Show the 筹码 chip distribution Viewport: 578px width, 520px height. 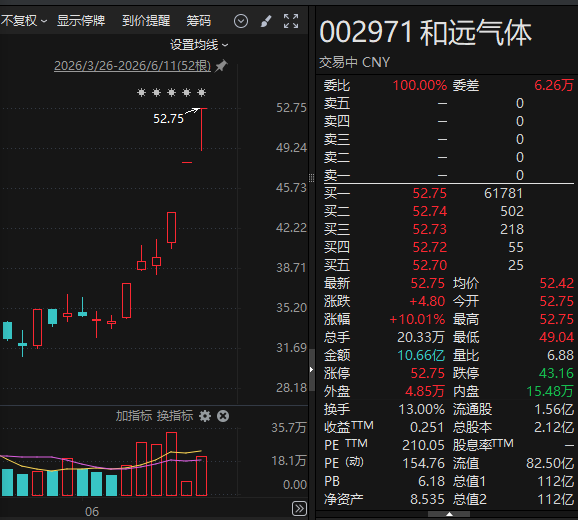point(199,21)
